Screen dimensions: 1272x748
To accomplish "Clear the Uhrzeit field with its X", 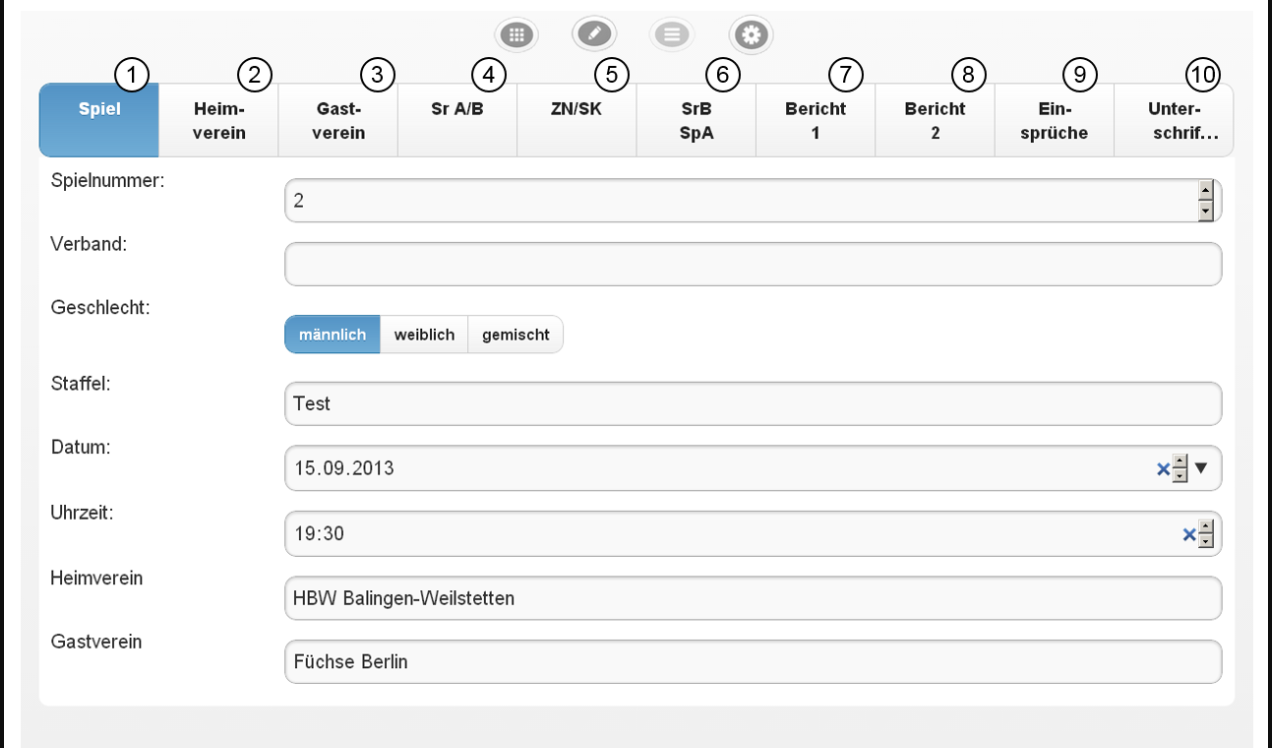I will 1189,535.
